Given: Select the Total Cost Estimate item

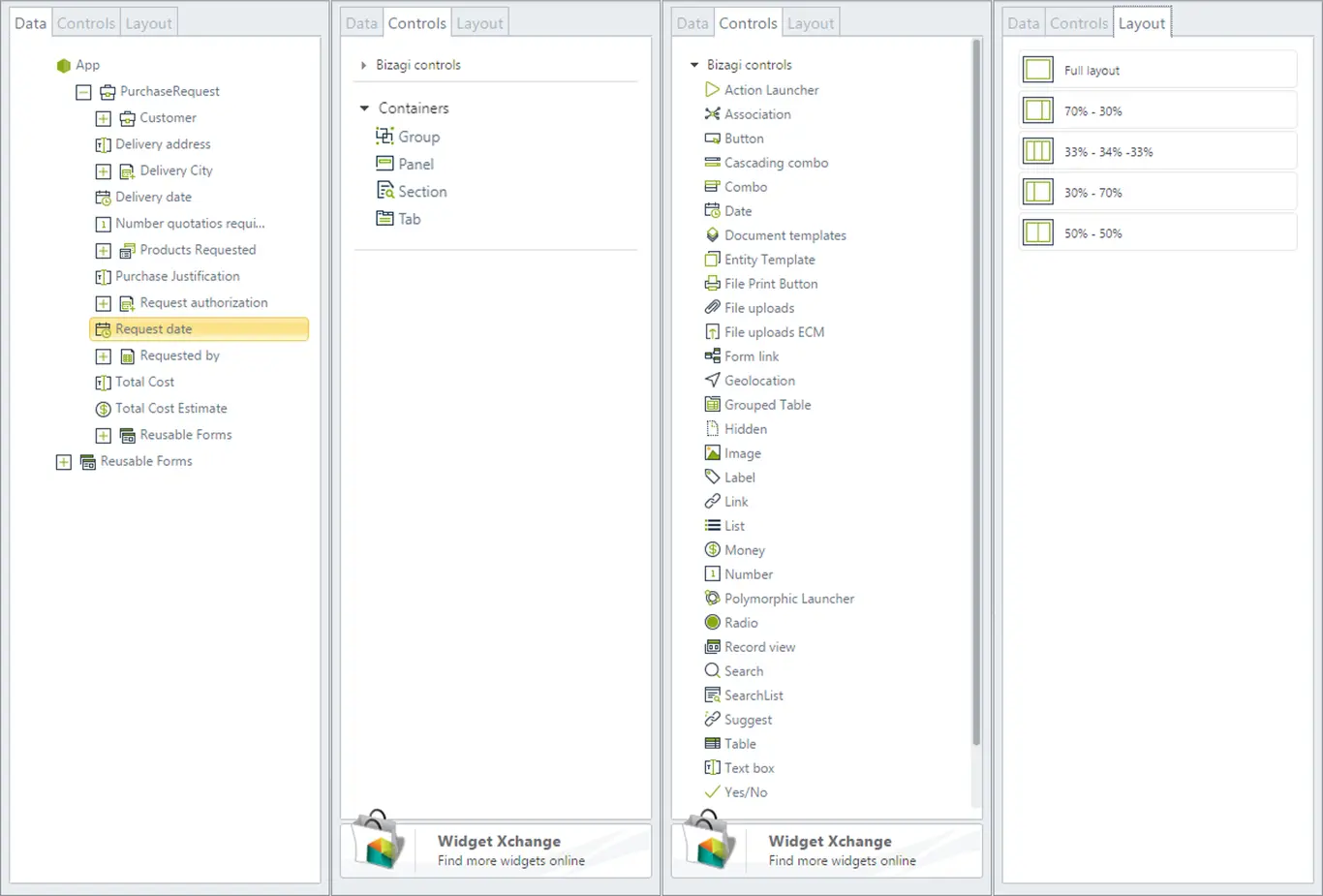Looking at the screenshot, I should point(162,409).
